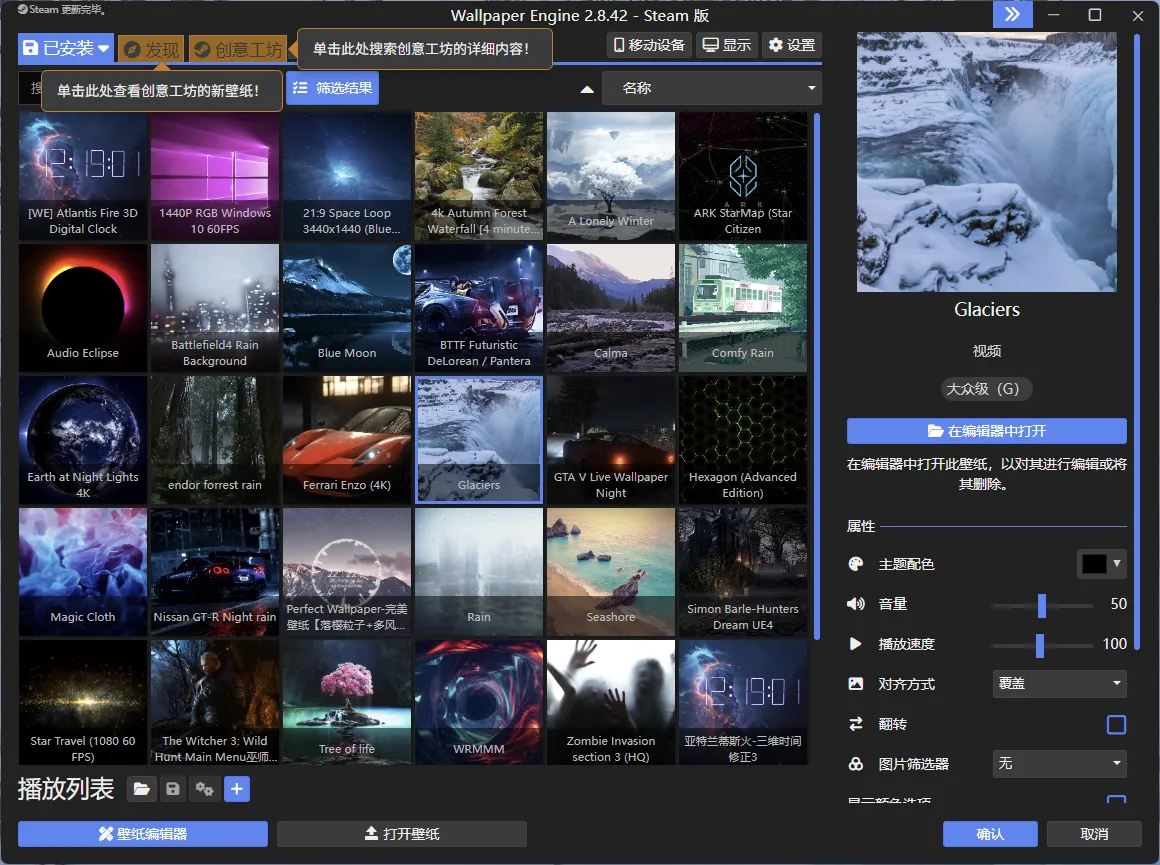
Task: Switch to 创意工坊 workshop tab
Action: (238, 50)
